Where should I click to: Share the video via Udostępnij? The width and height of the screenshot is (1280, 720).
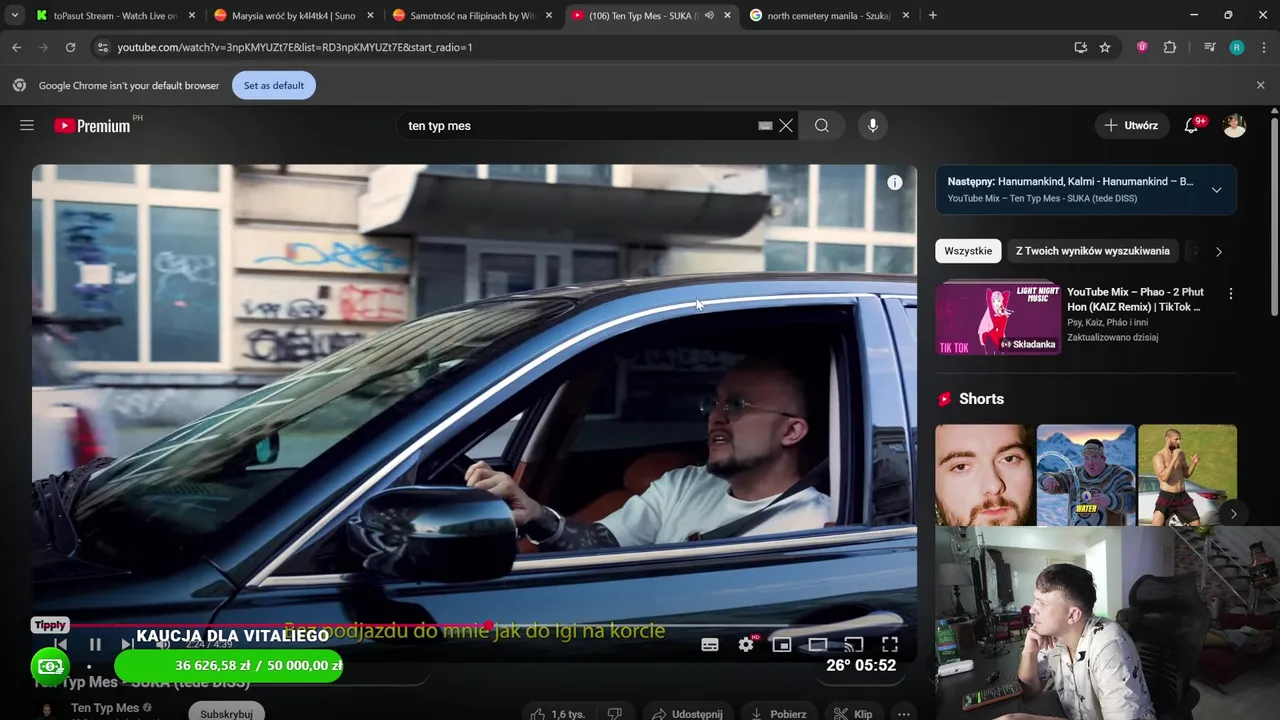click(x=687, y=714)
